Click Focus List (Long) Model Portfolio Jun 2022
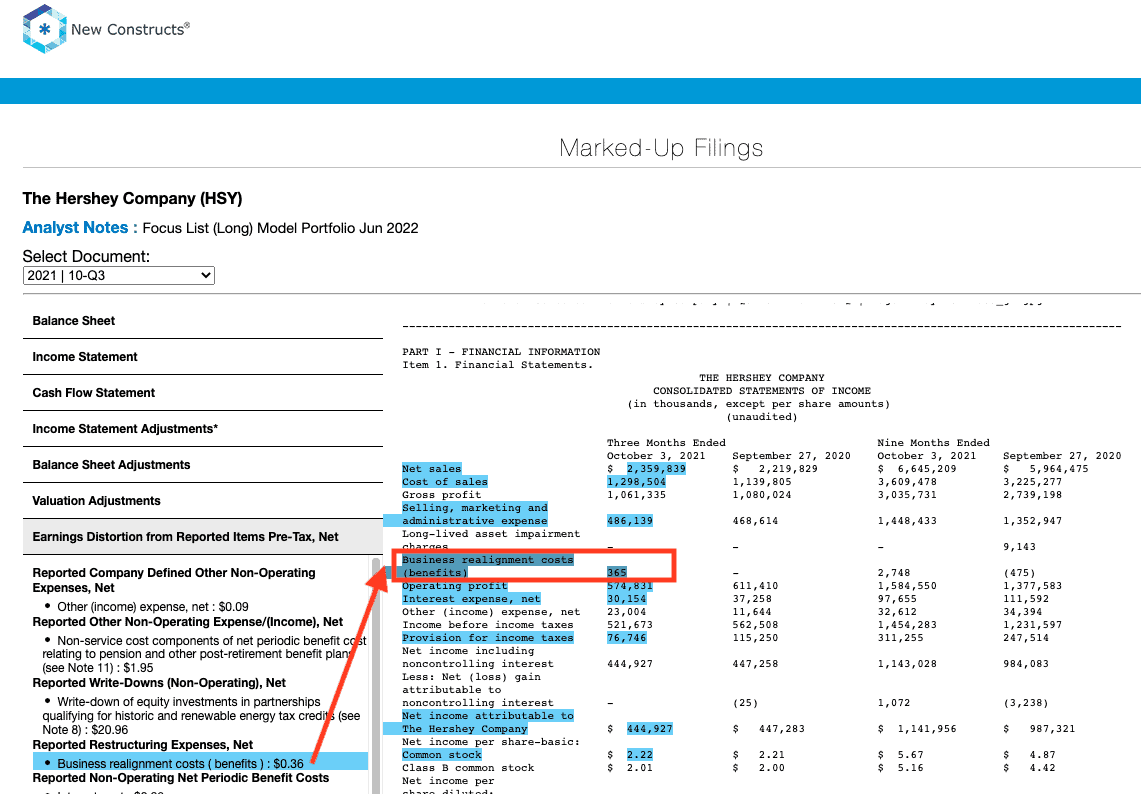This screenshot has width=1141, height=794. coord(280,229)
